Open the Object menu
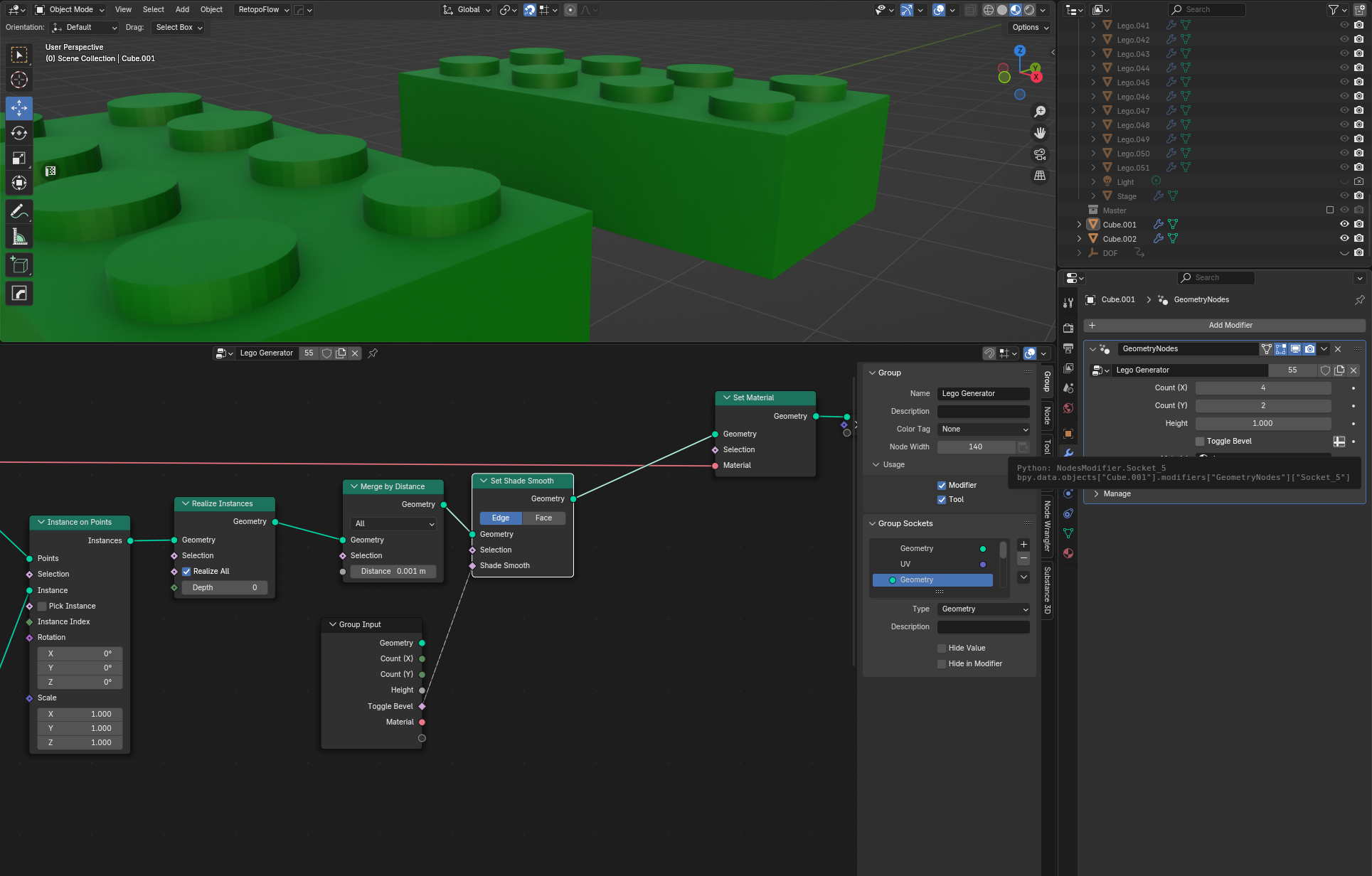The image size is (1372, 876). pyautogui.click(x=211, y=10)
